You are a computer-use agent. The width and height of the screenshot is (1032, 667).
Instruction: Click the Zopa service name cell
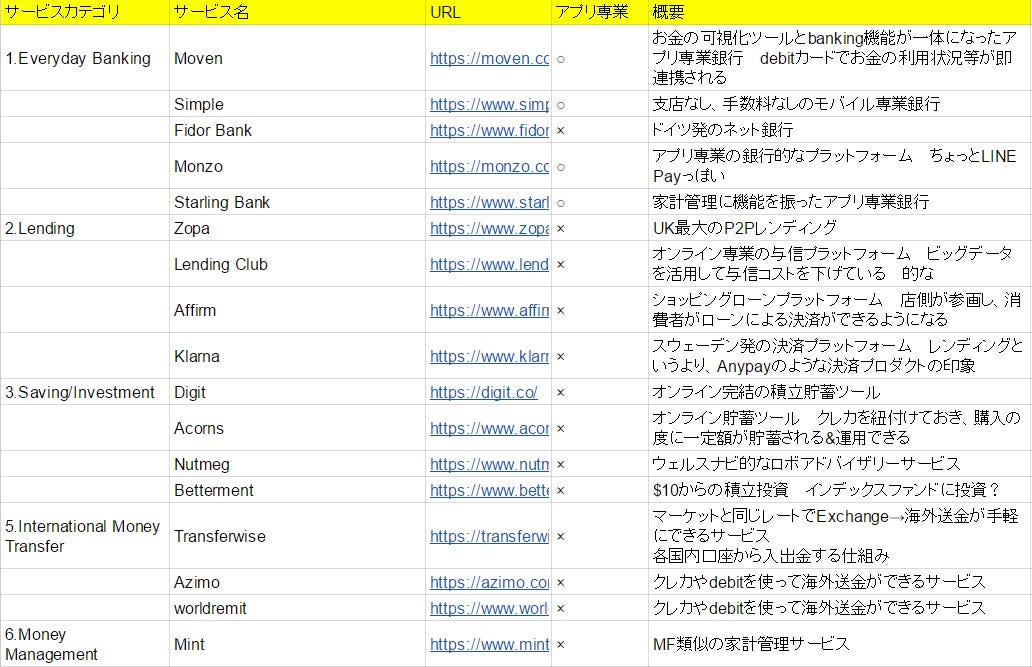(297, 228)
